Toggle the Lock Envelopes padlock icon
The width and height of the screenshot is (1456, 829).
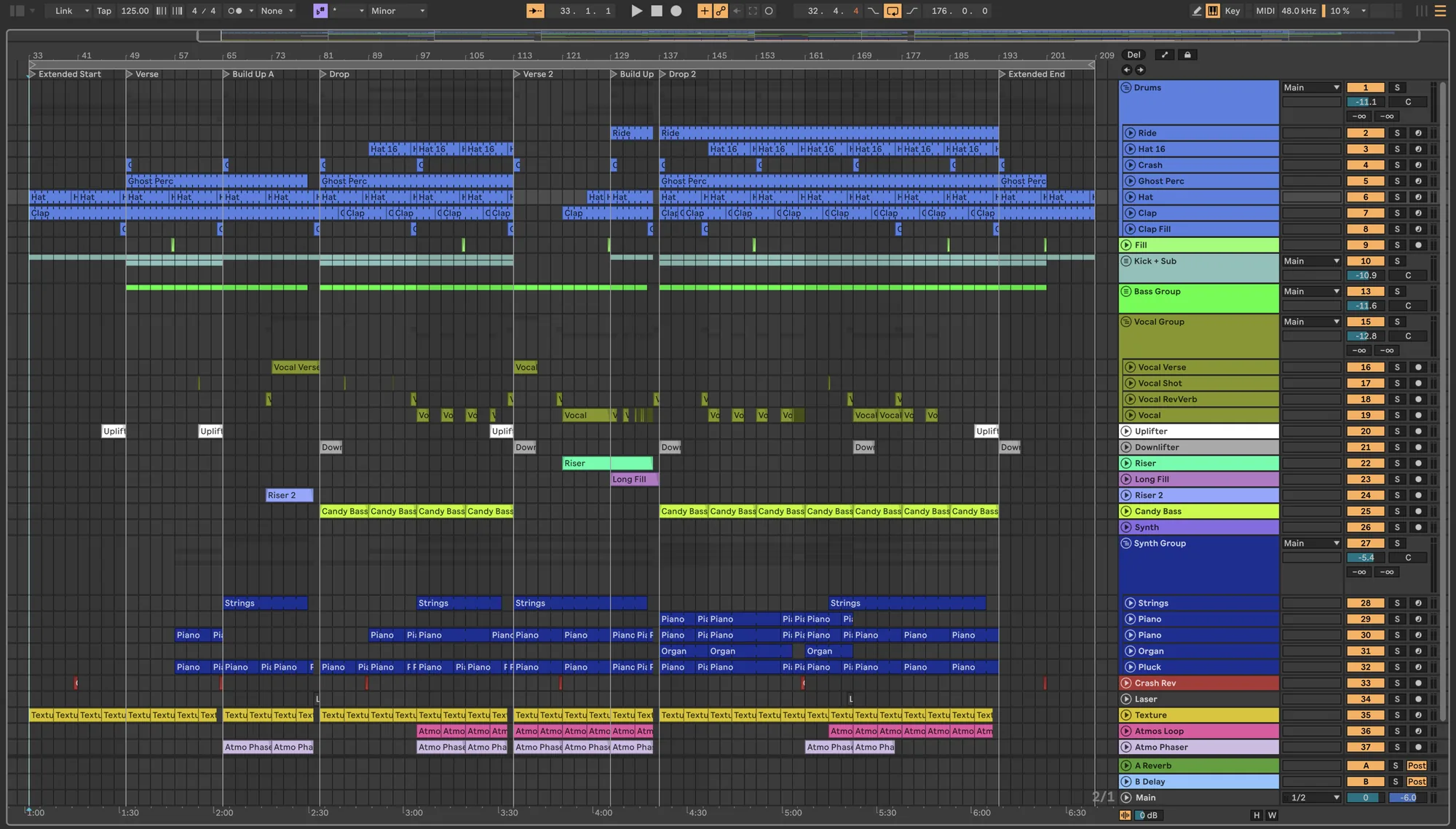(1187, 55)
